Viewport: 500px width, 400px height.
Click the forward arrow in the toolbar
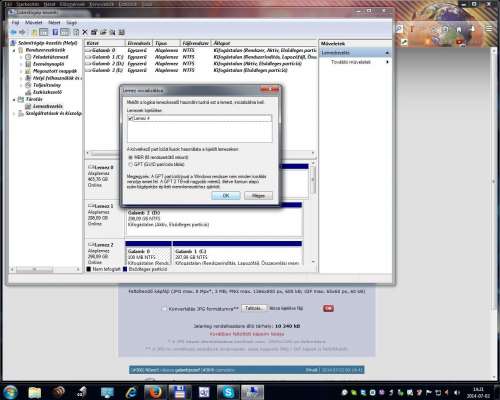click(22, 32)
